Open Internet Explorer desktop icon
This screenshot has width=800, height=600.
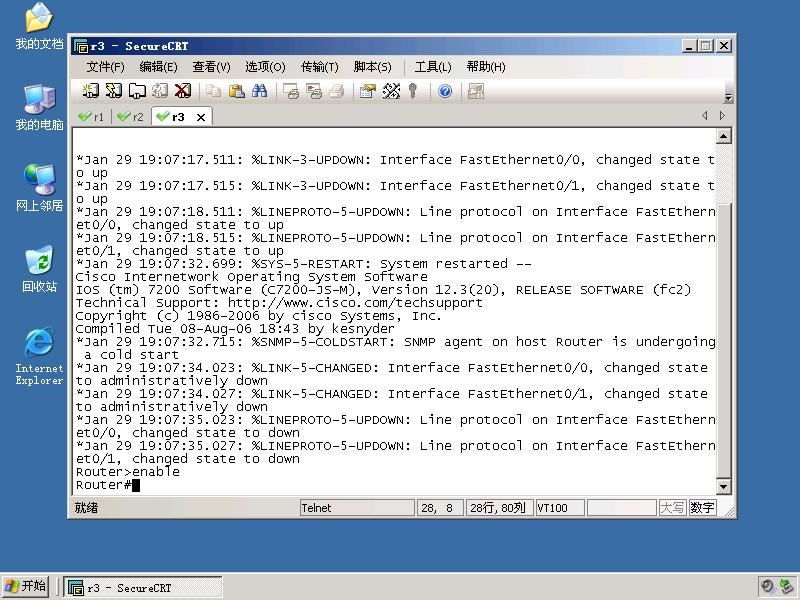(39, 356)
